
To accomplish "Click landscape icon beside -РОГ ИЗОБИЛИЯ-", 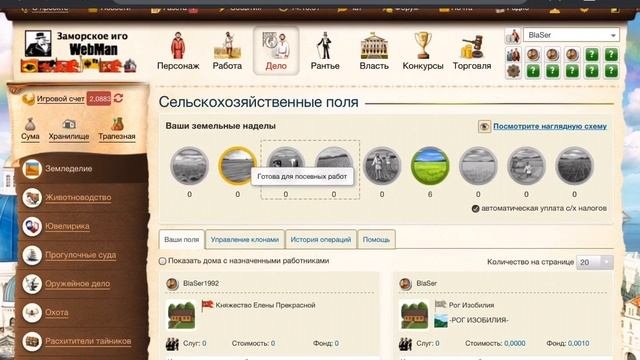I will point(441,320).
